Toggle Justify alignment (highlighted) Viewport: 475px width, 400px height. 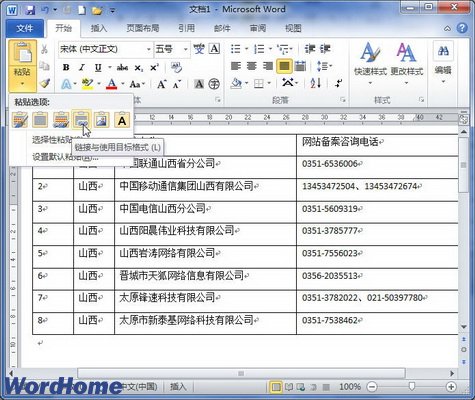[x=284, y=66]
